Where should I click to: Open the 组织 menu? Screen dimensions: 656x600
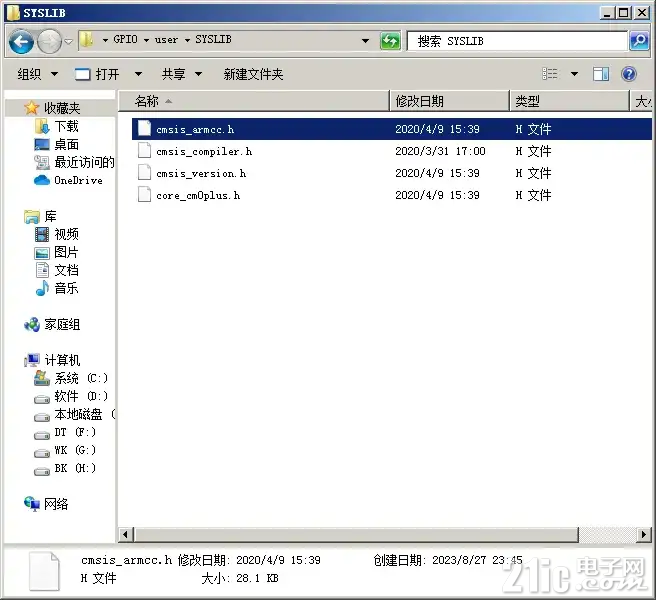coord(37,74)
